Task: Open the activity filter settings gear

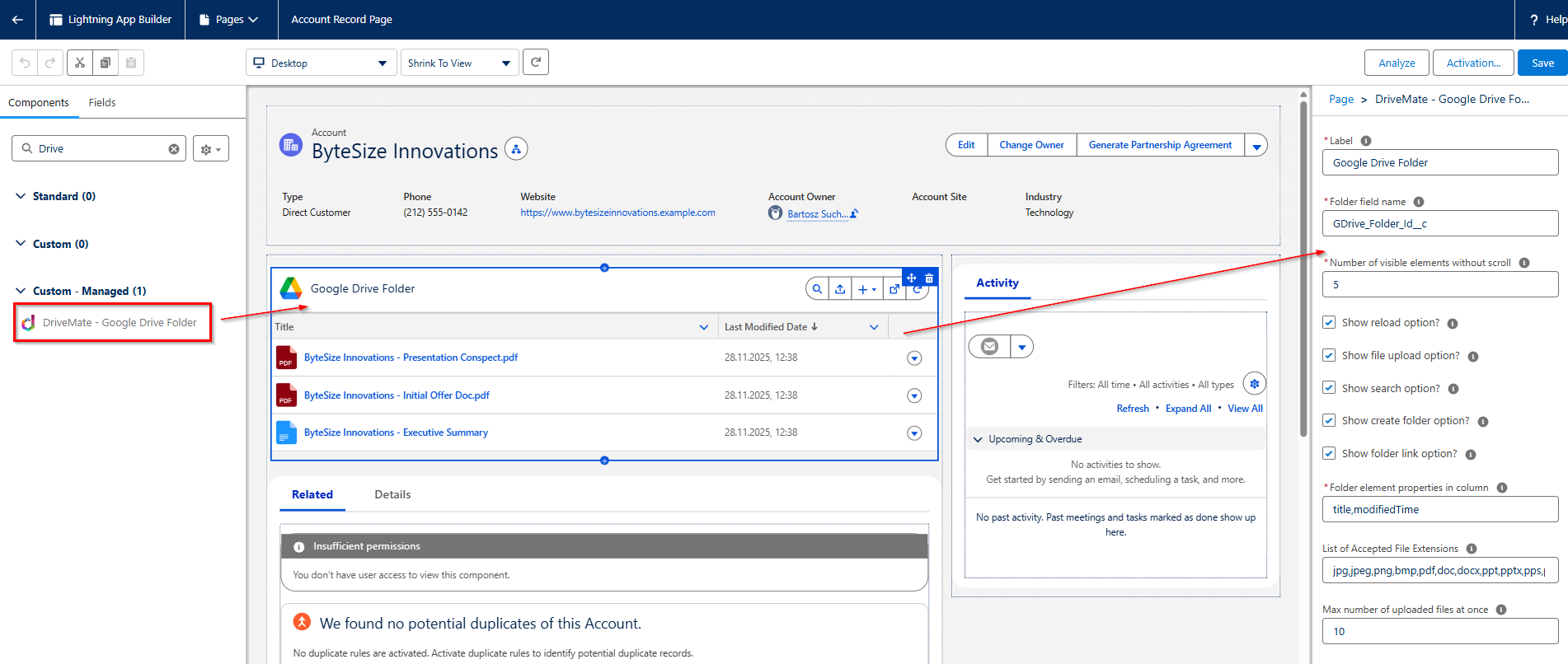Action: [x=1255, y=384]
